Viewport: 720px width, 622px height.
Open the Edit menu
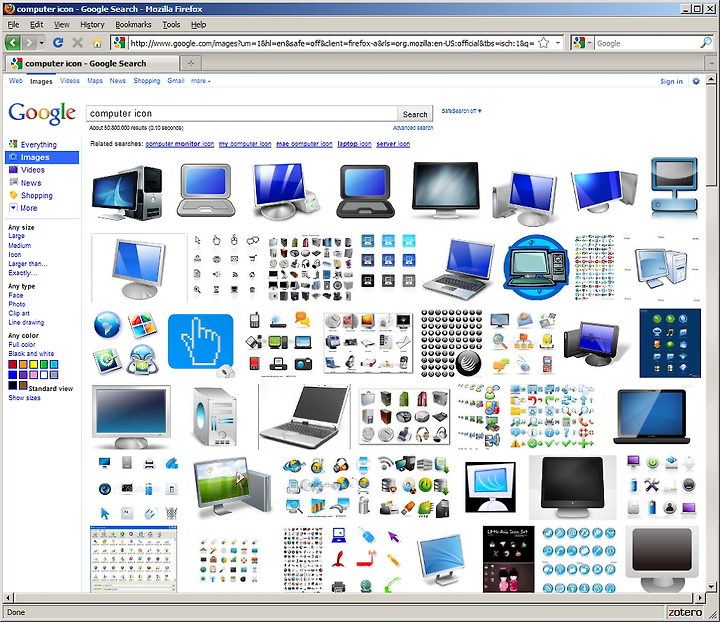click(37, 25)
